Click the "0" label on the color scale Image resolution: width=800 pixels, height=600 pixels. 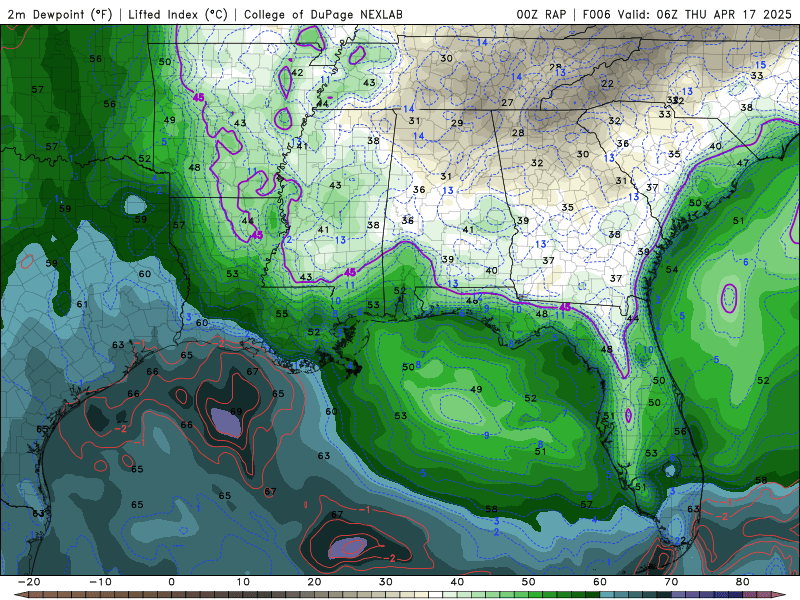pyautogui.click(x=171, y=582)
